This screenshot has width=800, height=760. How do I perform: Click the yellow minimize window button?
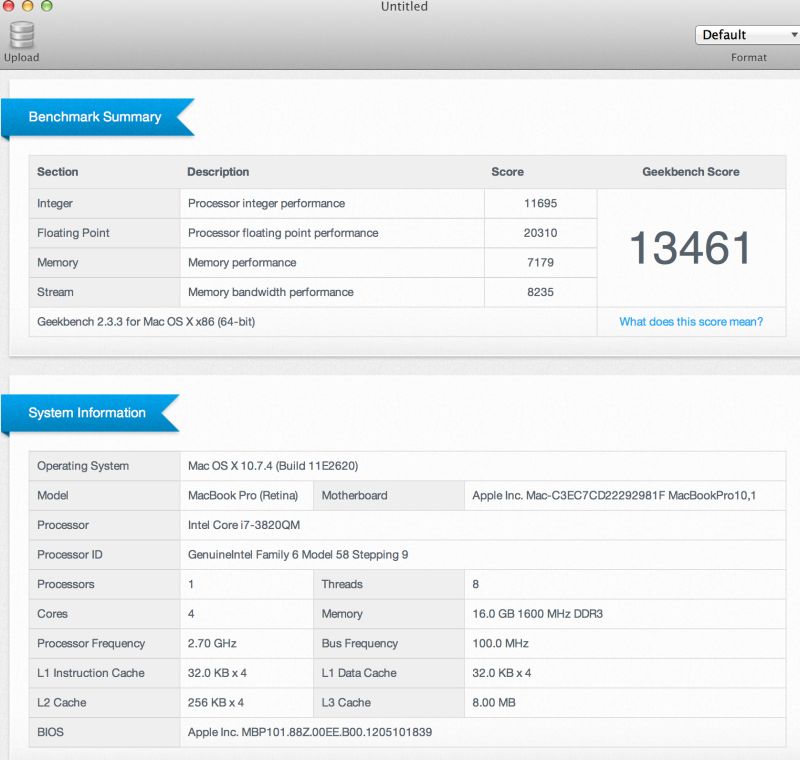(x=27, y=6)
